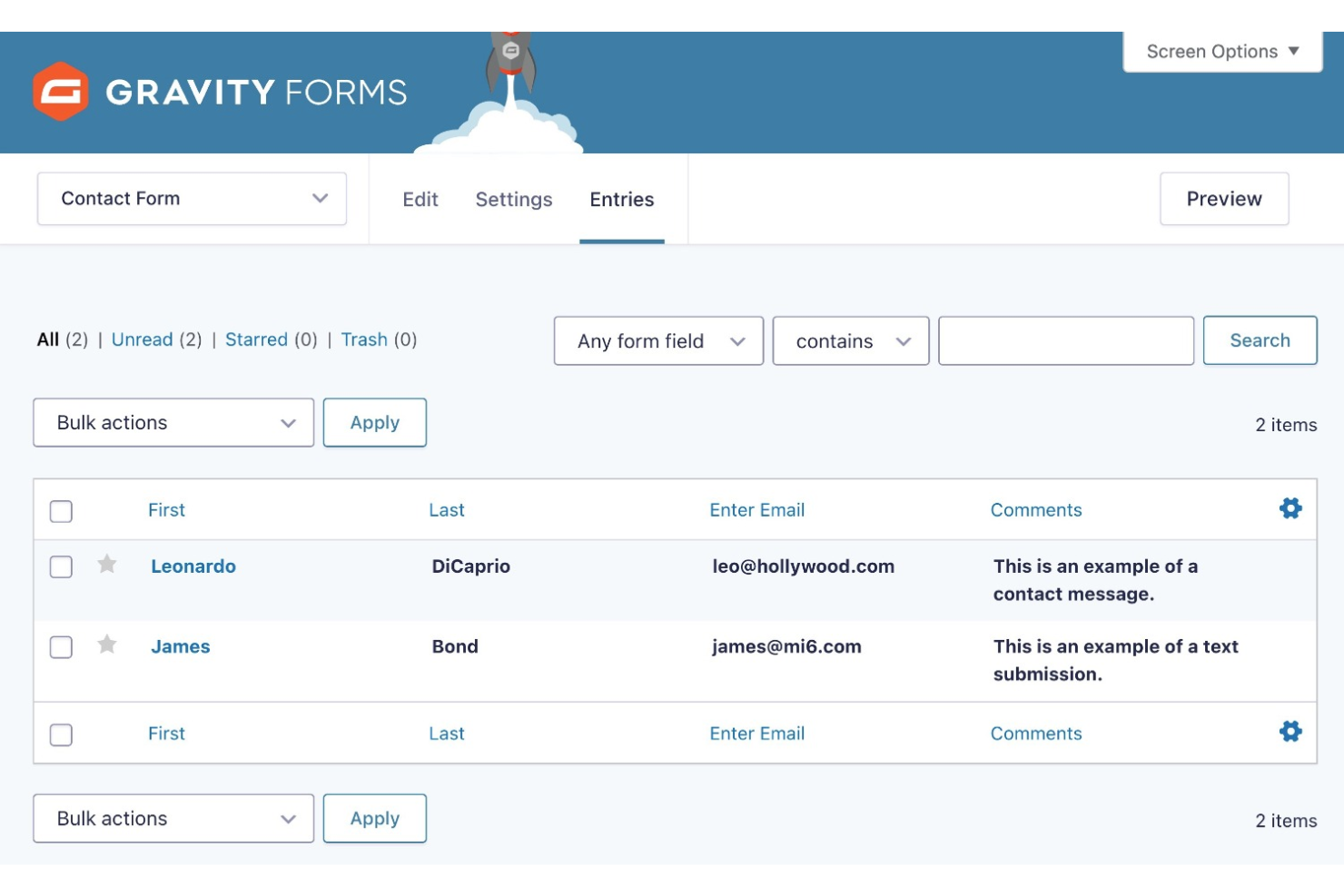Star the James Bond entry
Viewport: 1344px width, 896px height.
[106, 645]
